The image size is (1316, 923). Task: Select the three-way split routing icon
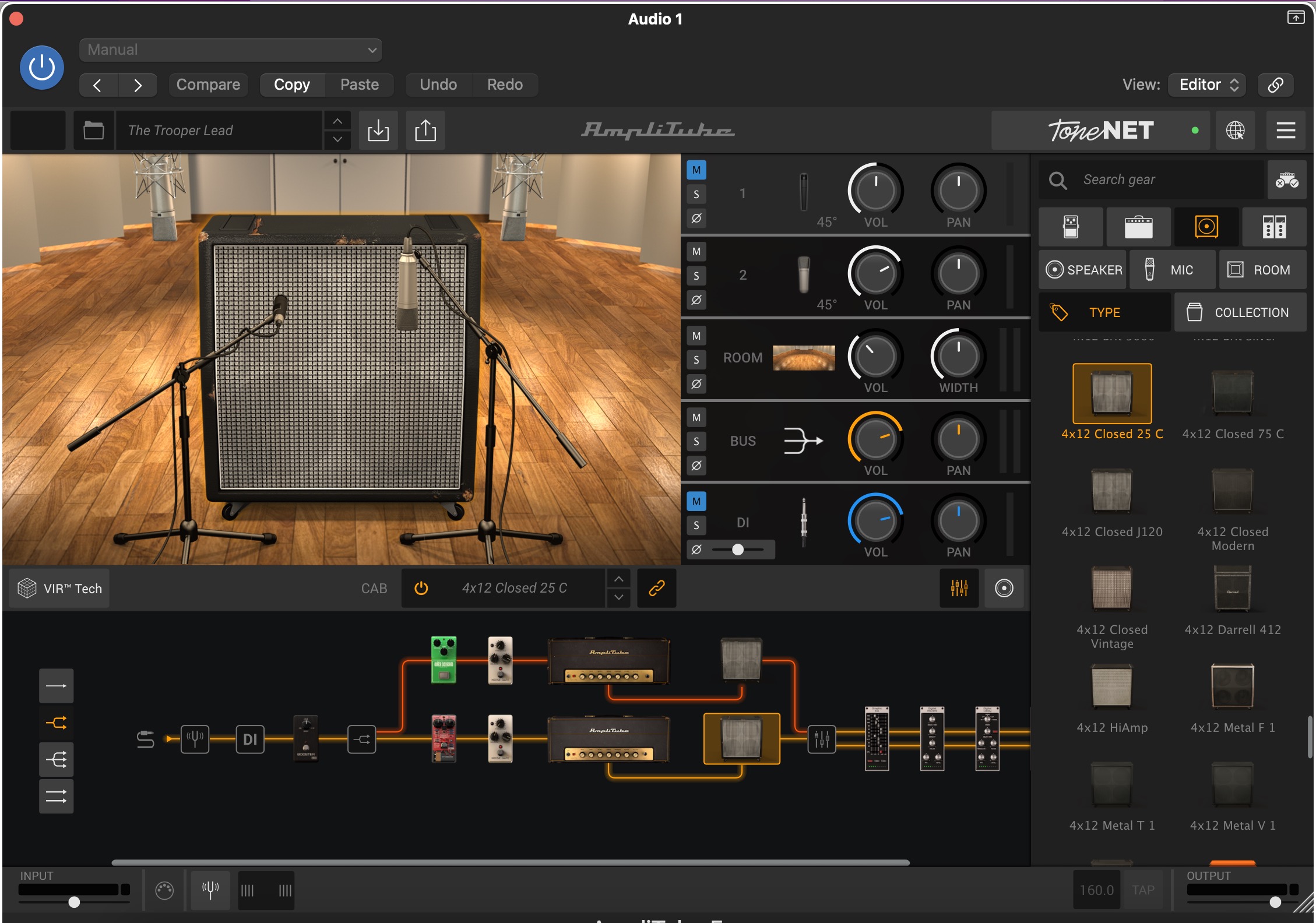click(57, 759)
